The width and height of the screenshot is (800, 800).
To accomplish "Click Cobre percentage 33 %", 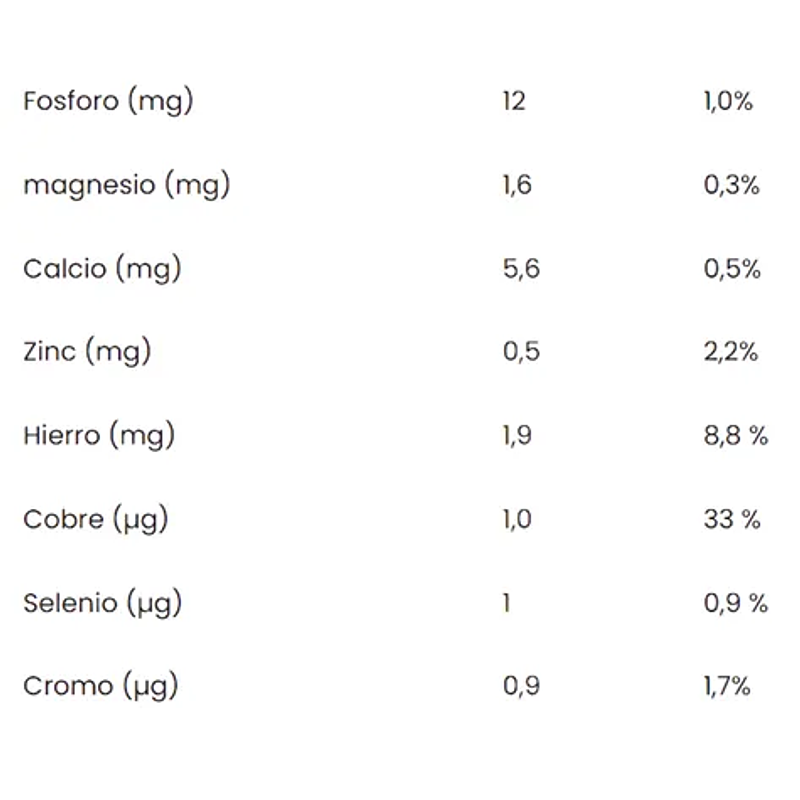I will (732, 520).
